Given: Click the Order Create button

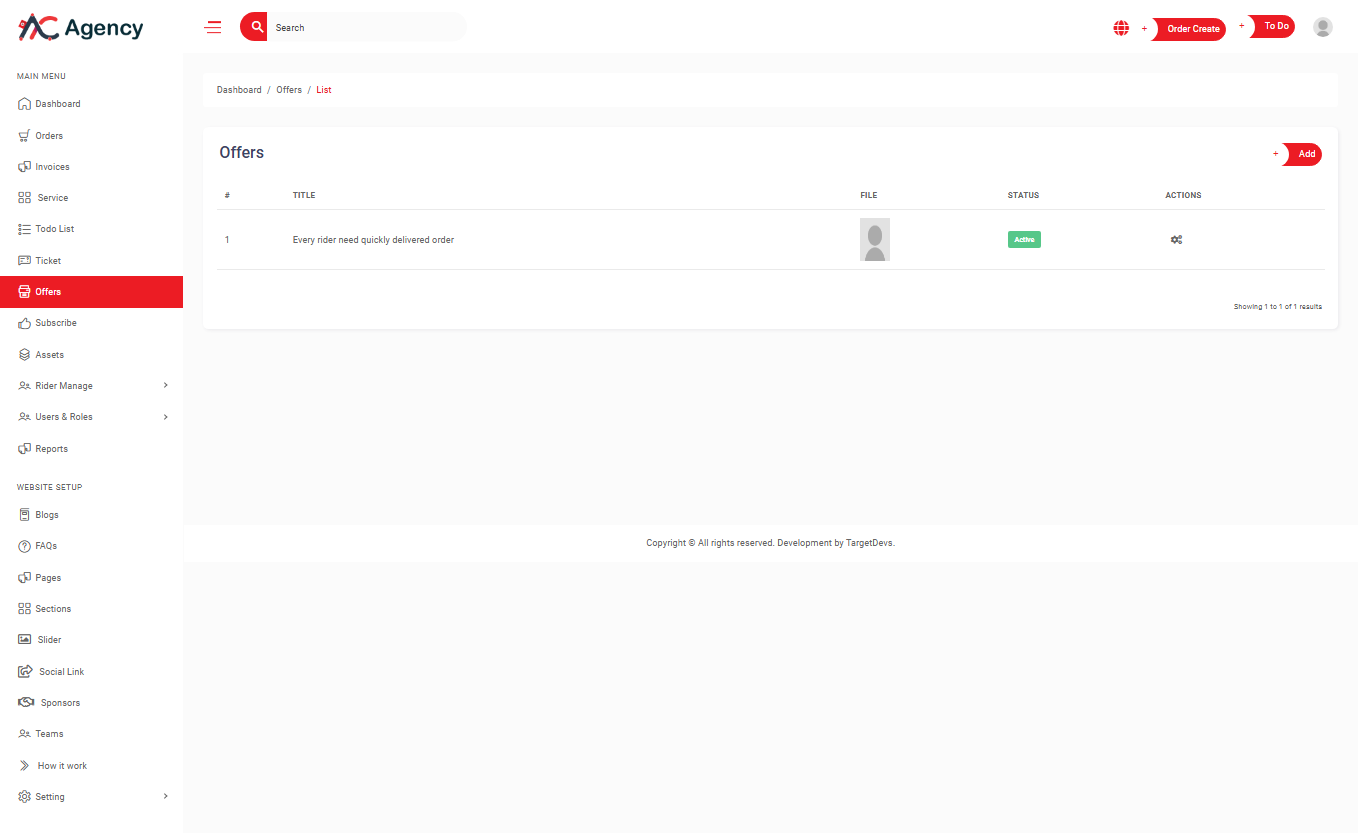Looking at the screenshot, I should [x=1192, y=29].
